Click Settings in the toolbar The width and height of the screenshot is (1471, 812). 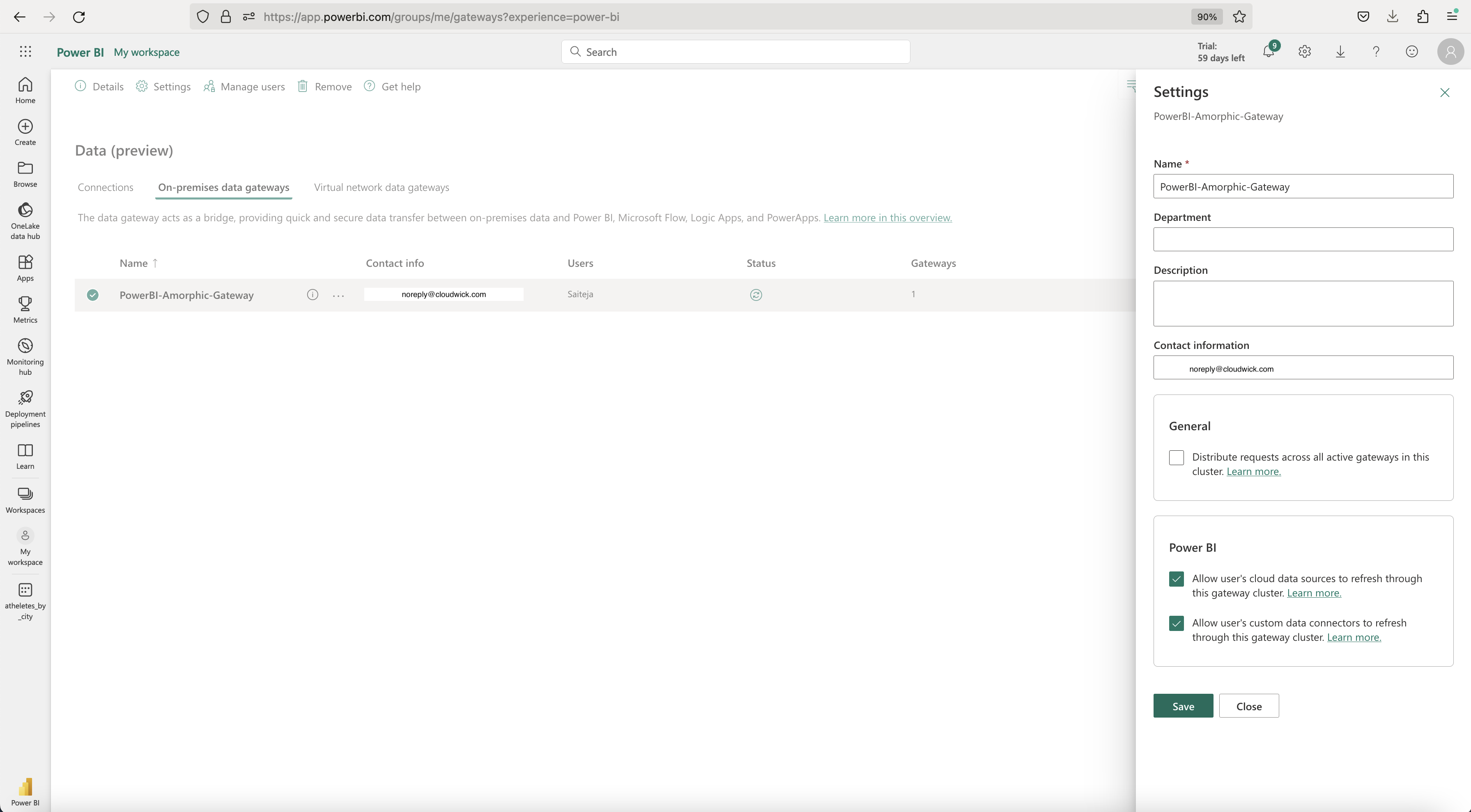click(163, 87)
